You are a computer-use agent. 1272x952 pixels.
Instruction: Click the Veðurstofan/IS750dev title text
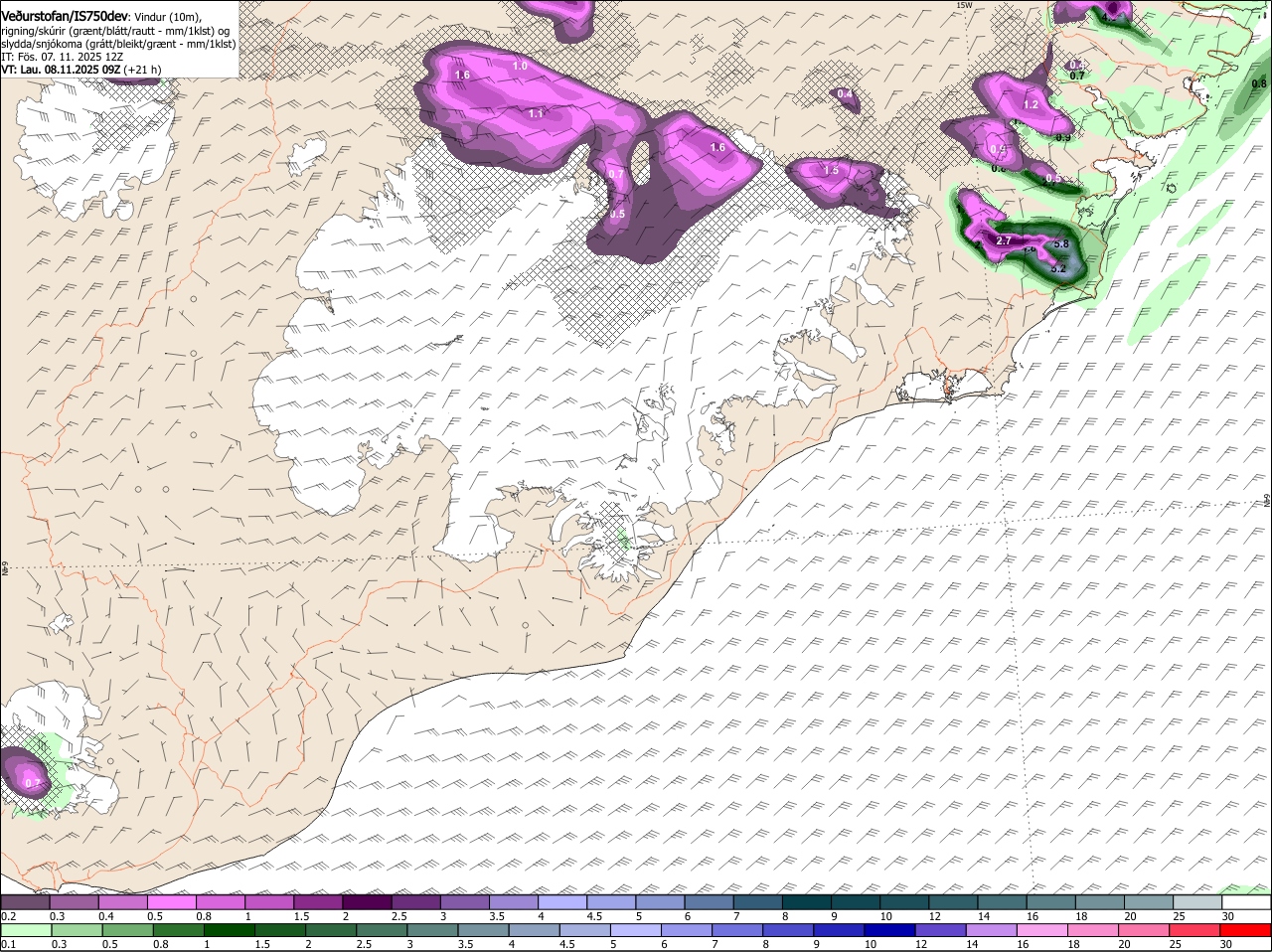point(65,17)
